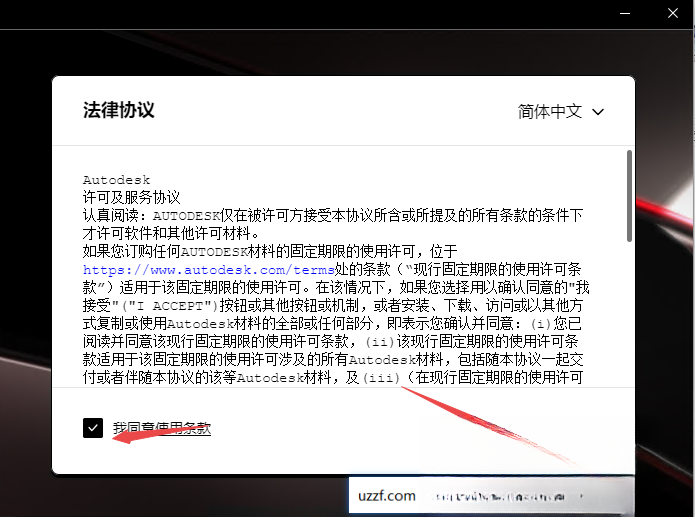The height and width of the screenshot is (517, 695).
Task: Click the scrollbar track below the thumb
Action: [629, 314]
